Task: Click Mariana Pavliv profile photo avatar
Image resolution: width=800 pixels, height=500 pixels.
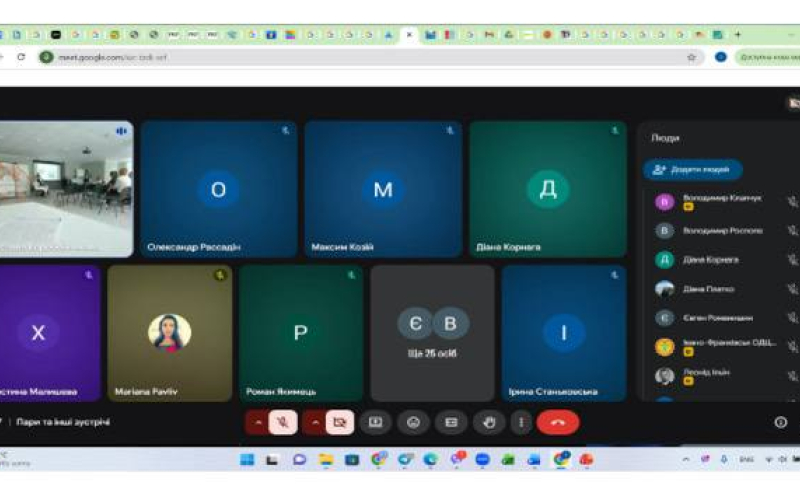Action: coord(169,333)
